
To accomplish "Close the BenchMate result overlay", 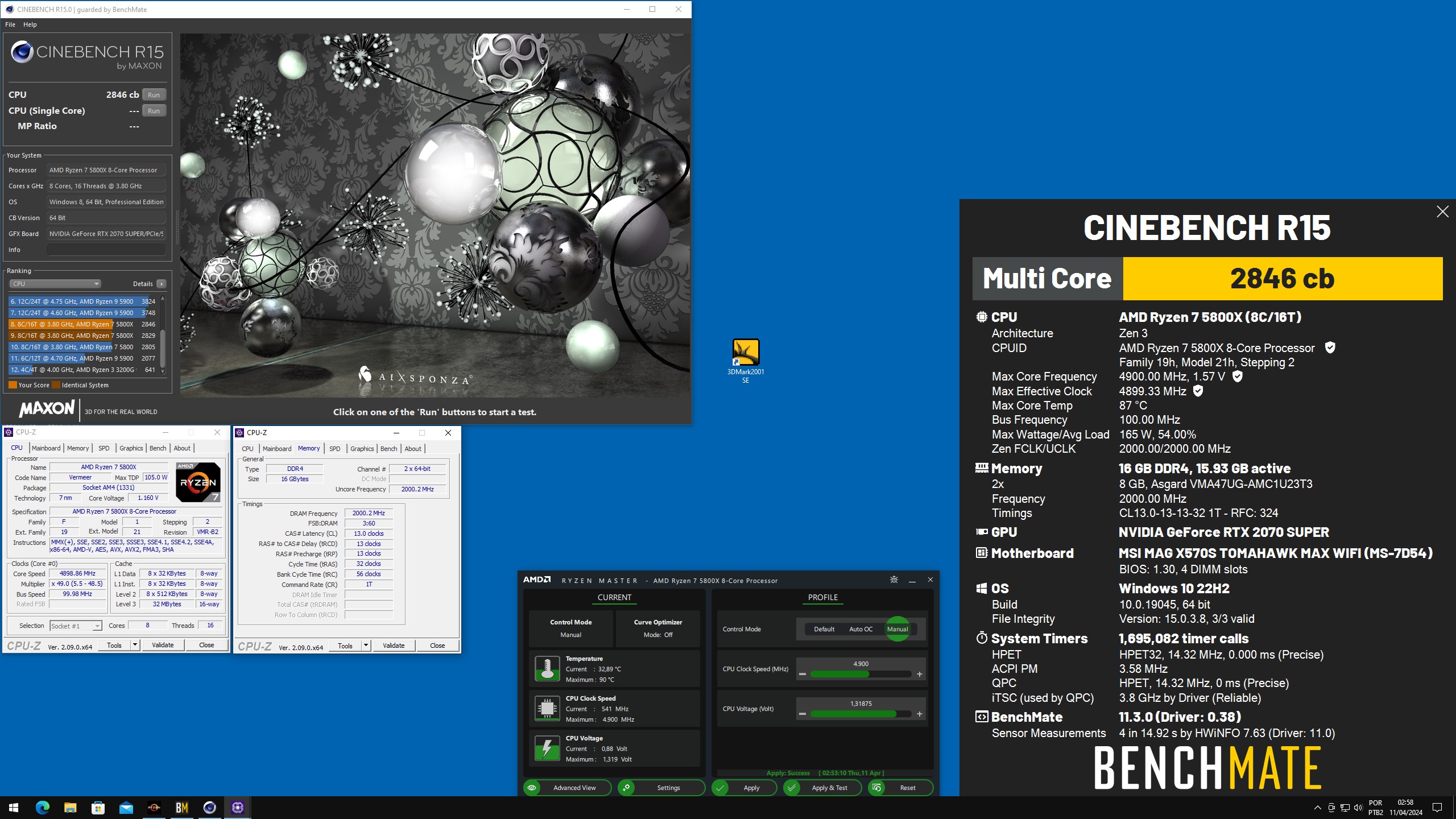I will click(x=1442, y=212).
